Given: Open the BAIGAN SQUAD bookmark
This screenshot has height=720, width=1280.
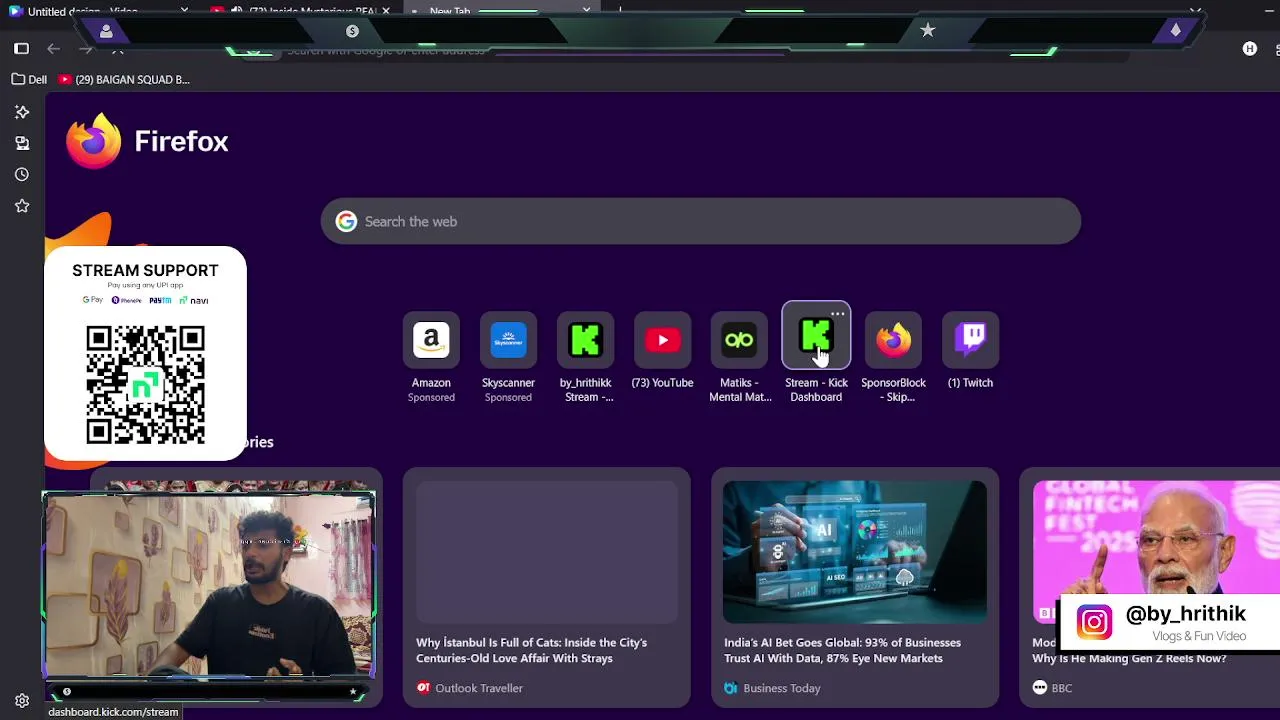Looking at the screenshot, I should pyautogui.click(x=124, y=79).
